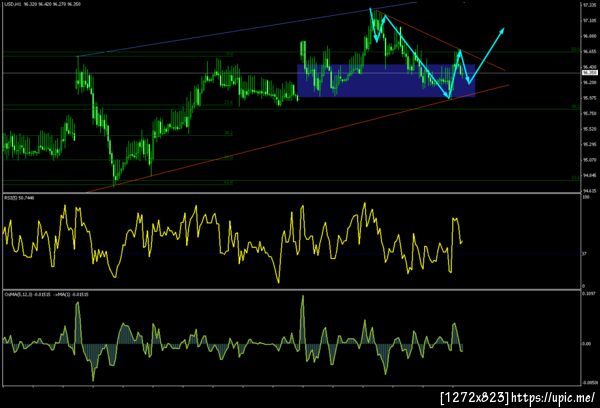Click the cyan zigzag low point touching trendline

(x=450, y=98)
